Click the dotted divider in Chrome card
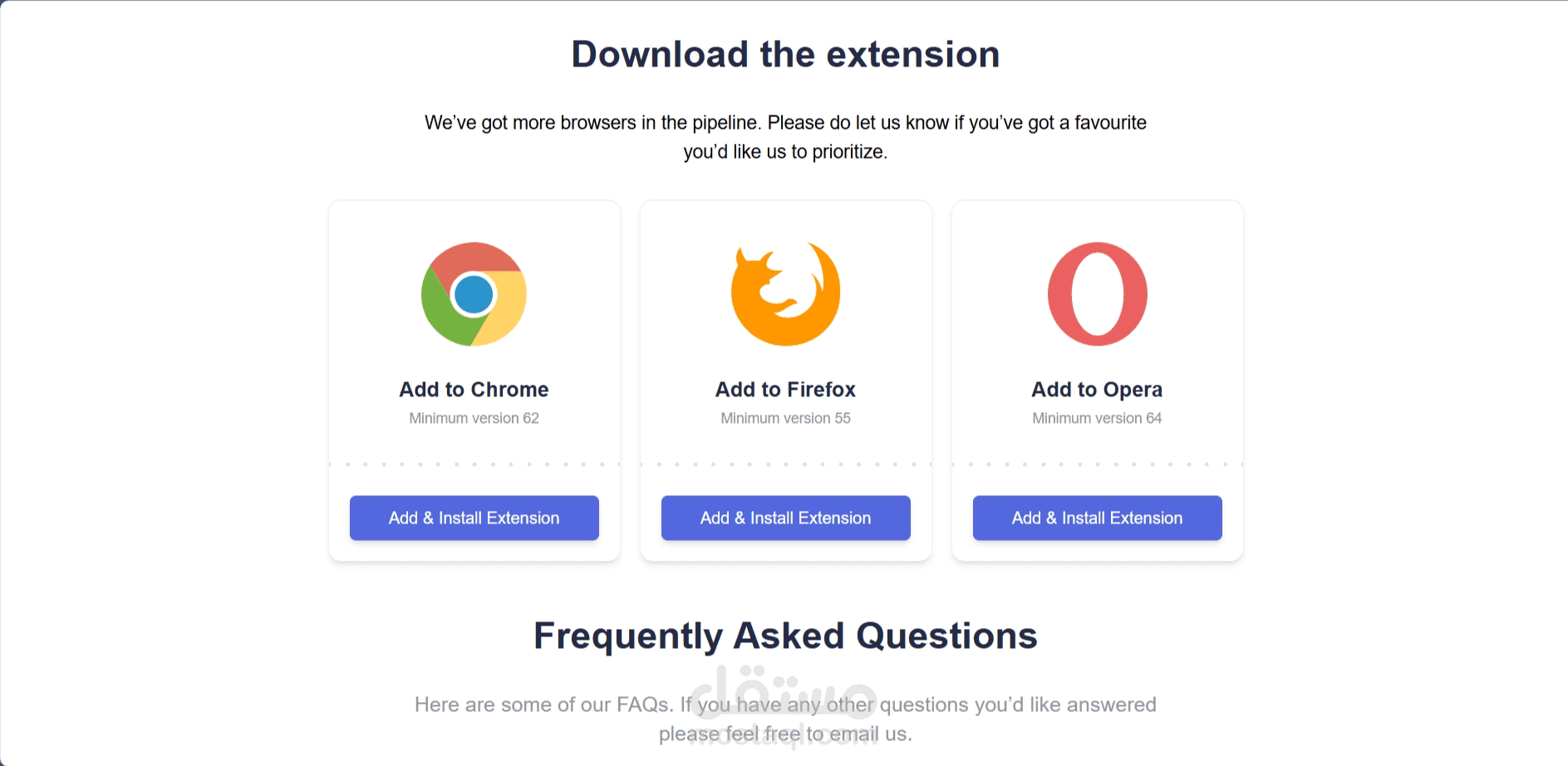Viewport: 1568px width, 766px height. click(474, 464)
